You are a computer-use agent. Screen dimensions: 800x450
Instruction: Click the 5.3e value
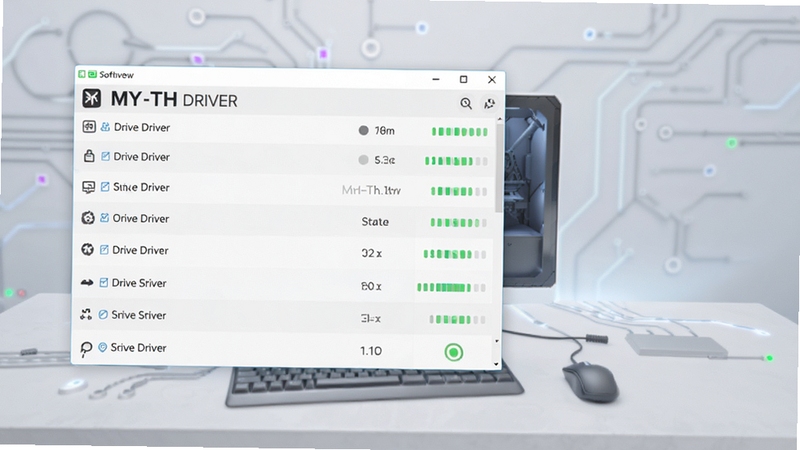(x=385, y=160)
